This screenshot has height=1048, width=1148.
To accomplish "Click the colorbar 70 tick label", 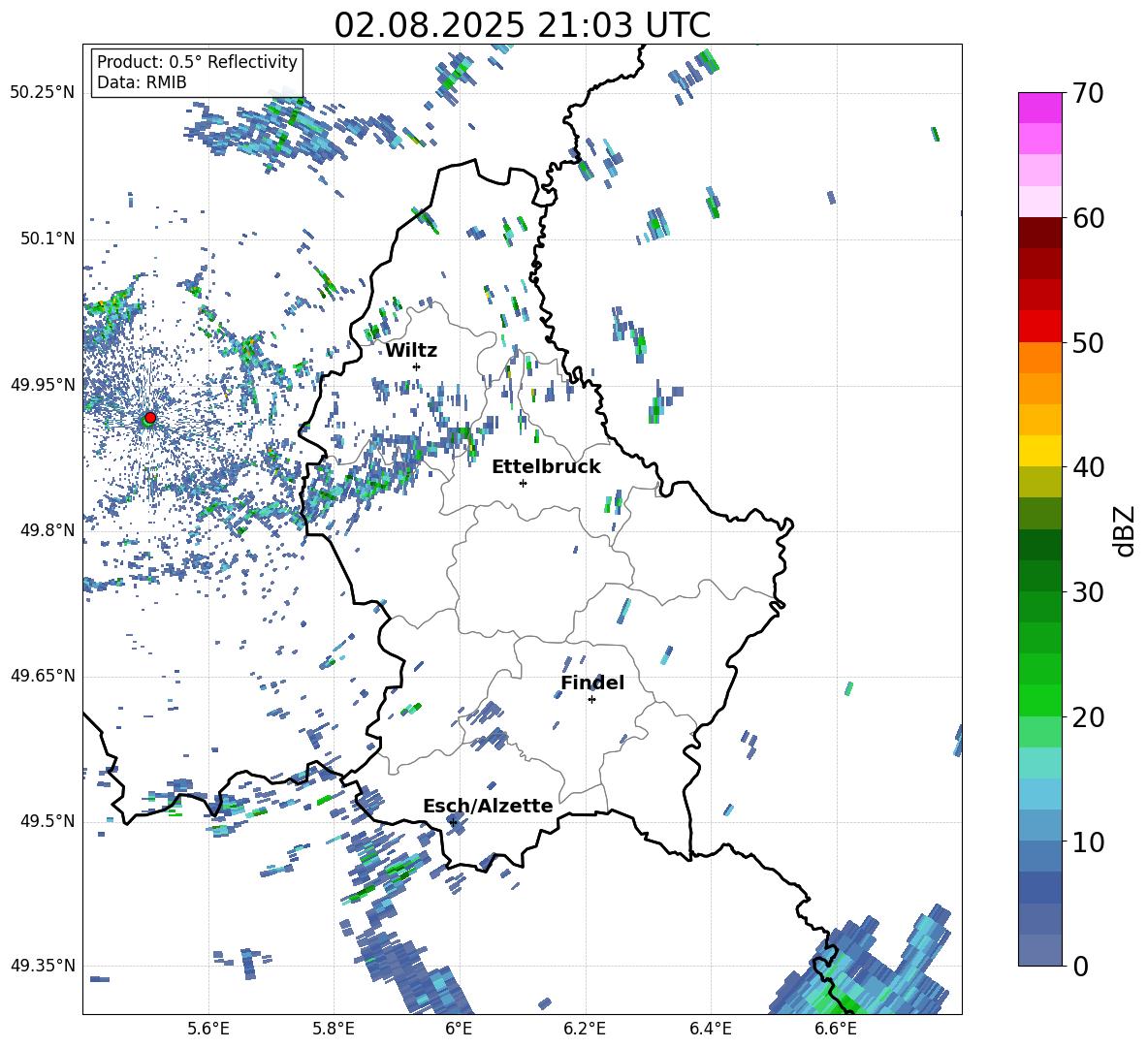I will (1087, 94).
